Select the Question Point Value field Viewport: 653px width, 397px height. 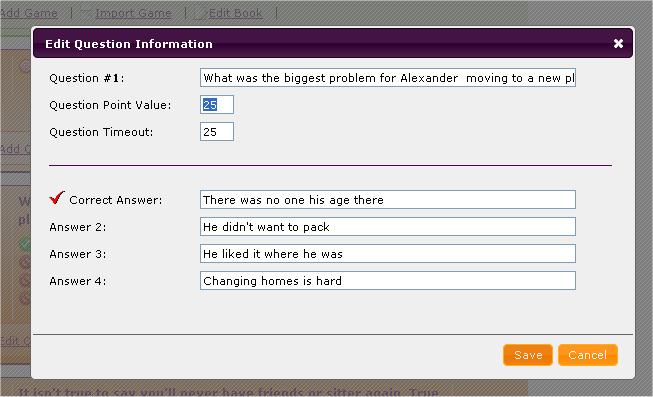[217, 105]
